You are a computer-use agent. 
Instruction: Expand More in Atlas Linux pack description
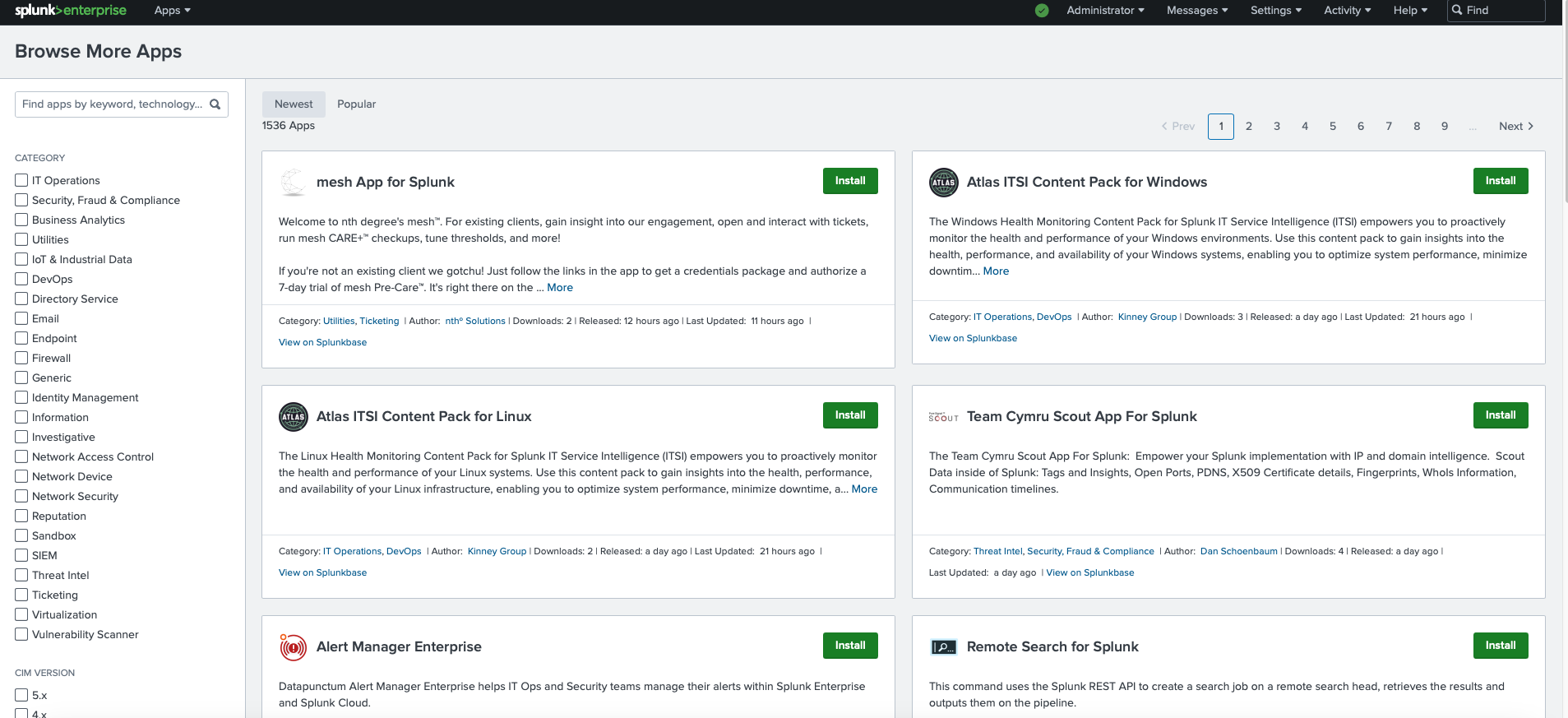tap(864, 489)
